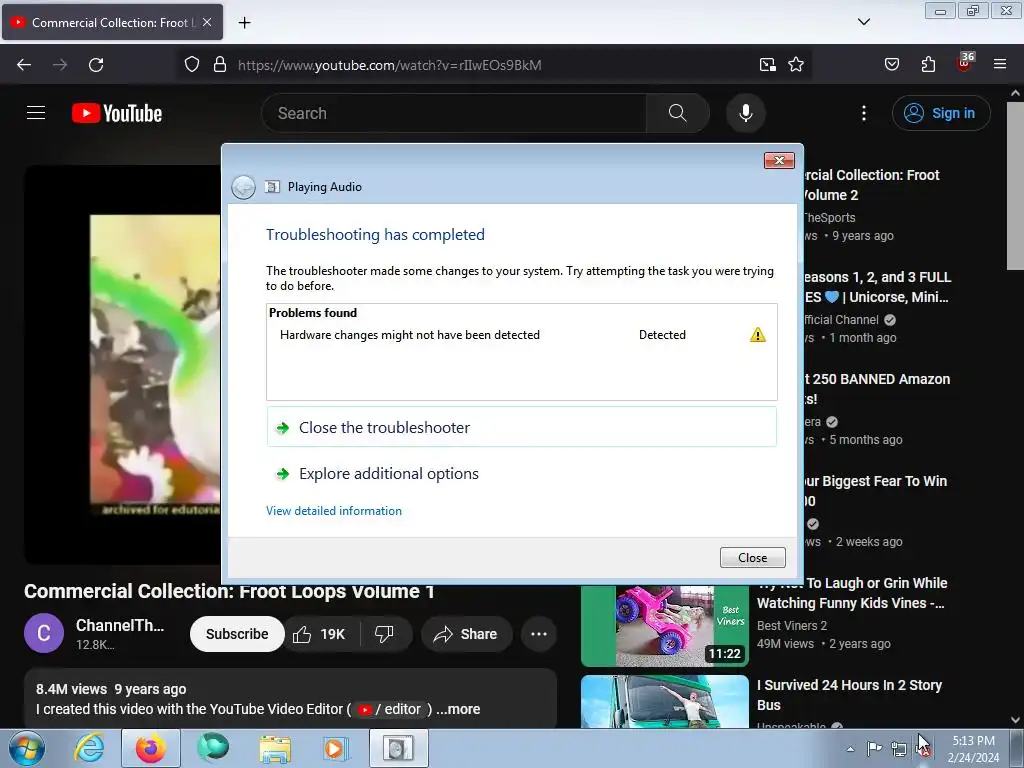
Task: Open Commercial Collection: Froot Volume 2 video
Action: (x=871, y=185)
